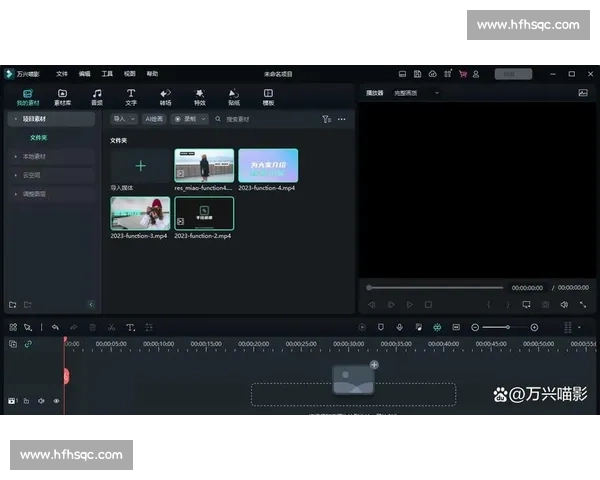Toggle the player volume icon

click(564, 305)
